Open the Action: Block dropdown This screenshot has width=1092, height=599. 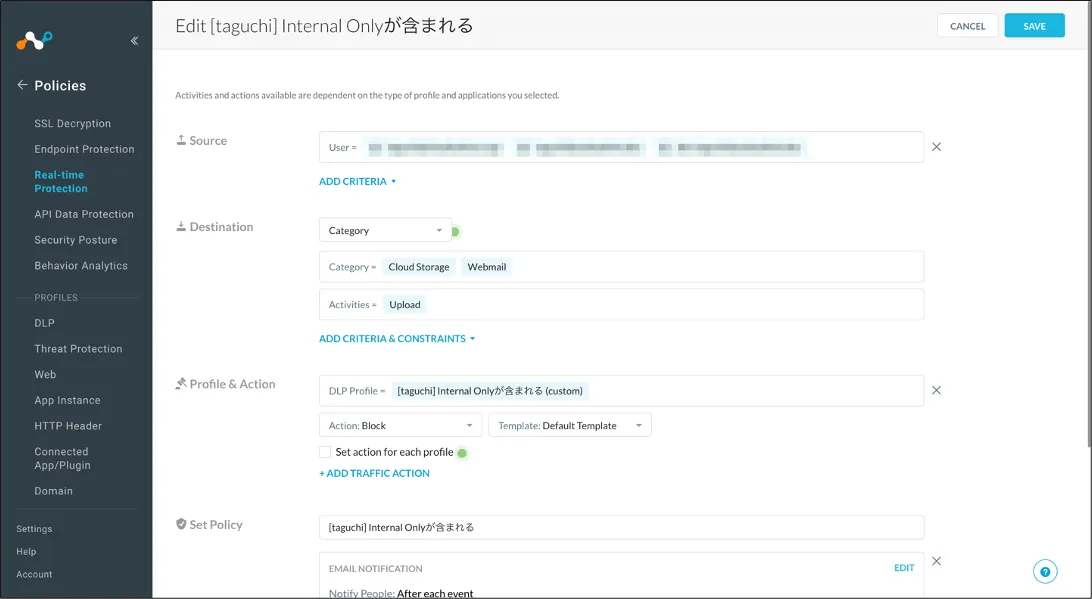click(400, 425)
